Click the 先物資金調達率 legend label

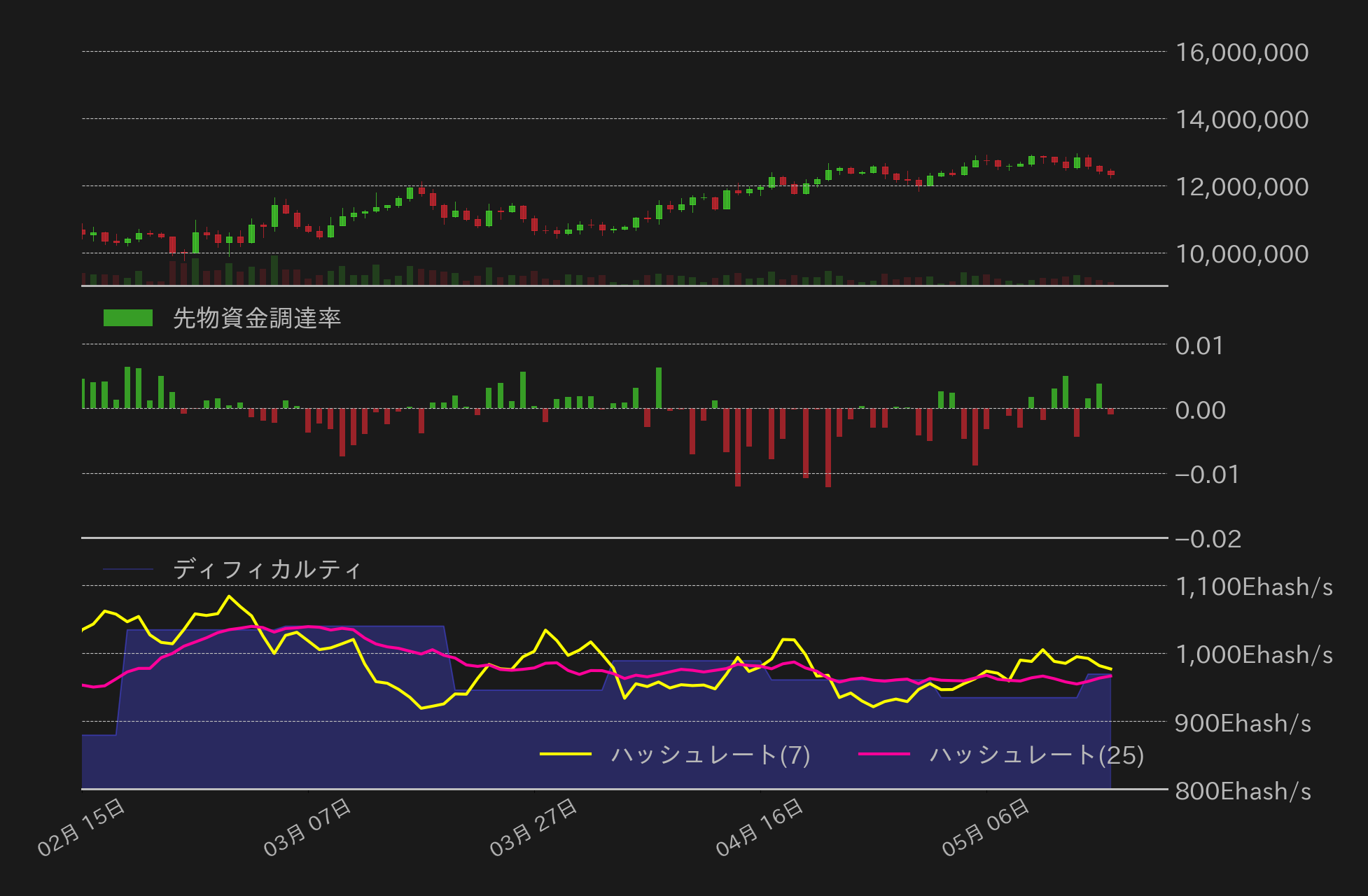tap(257, 318)
